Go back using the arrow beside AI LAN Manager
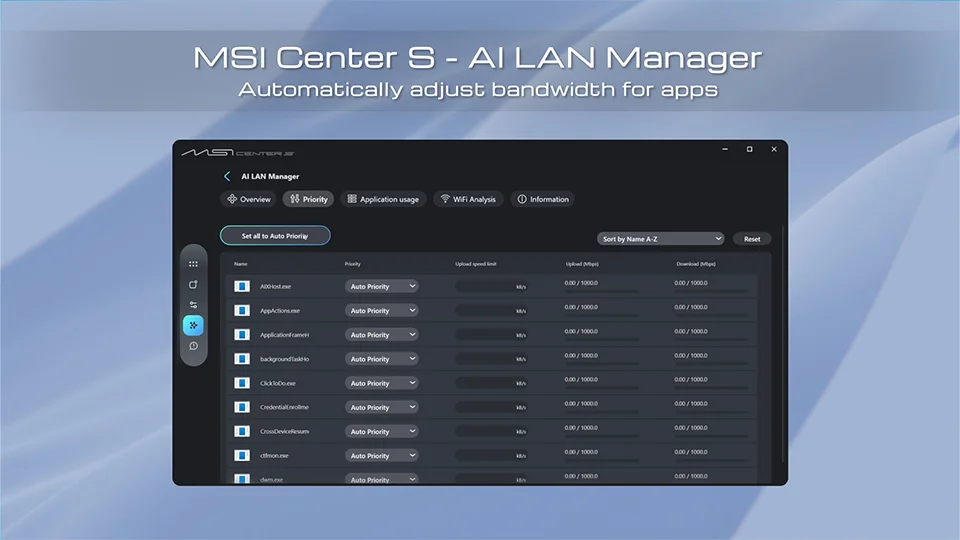 pyautogui.click(x=227, y=176)
